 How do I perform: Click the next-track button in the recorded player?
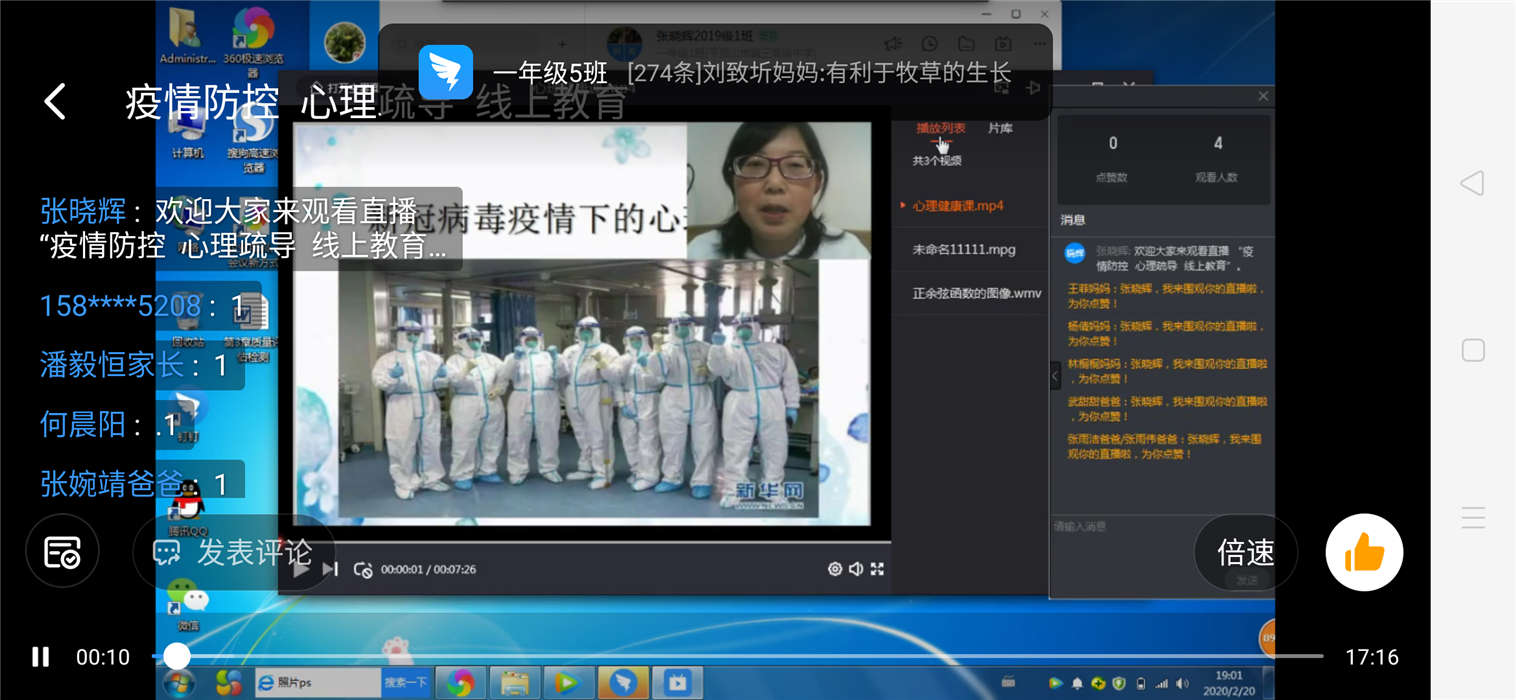(x=331, y=569)
